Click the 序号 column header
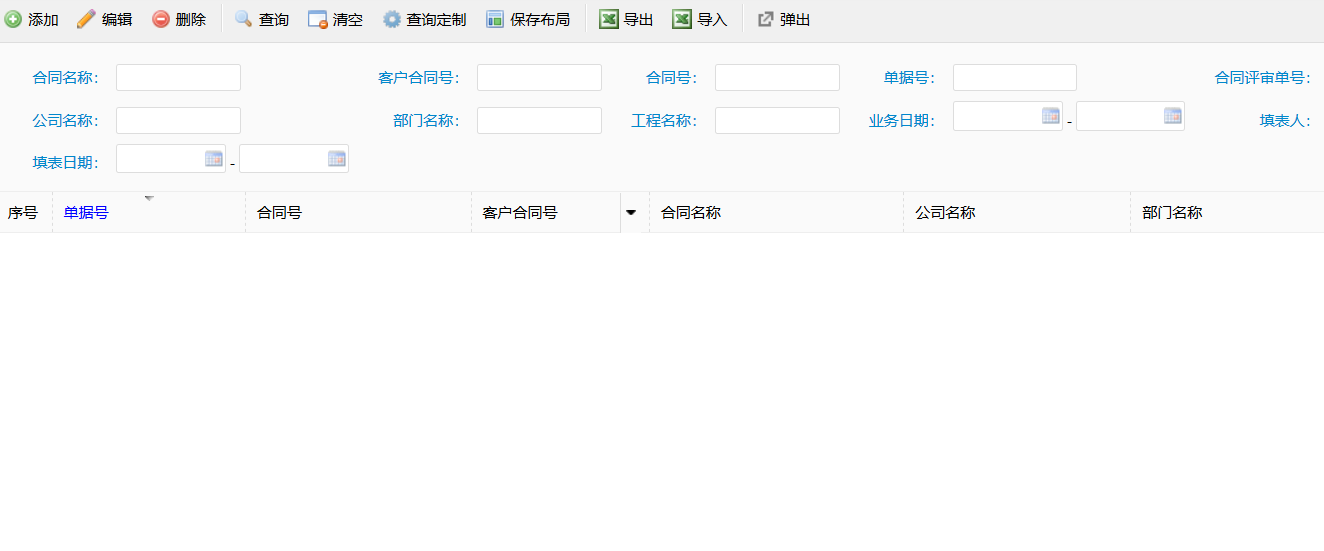The width and height of the screenshot is (1324, 551). point(26,212)
